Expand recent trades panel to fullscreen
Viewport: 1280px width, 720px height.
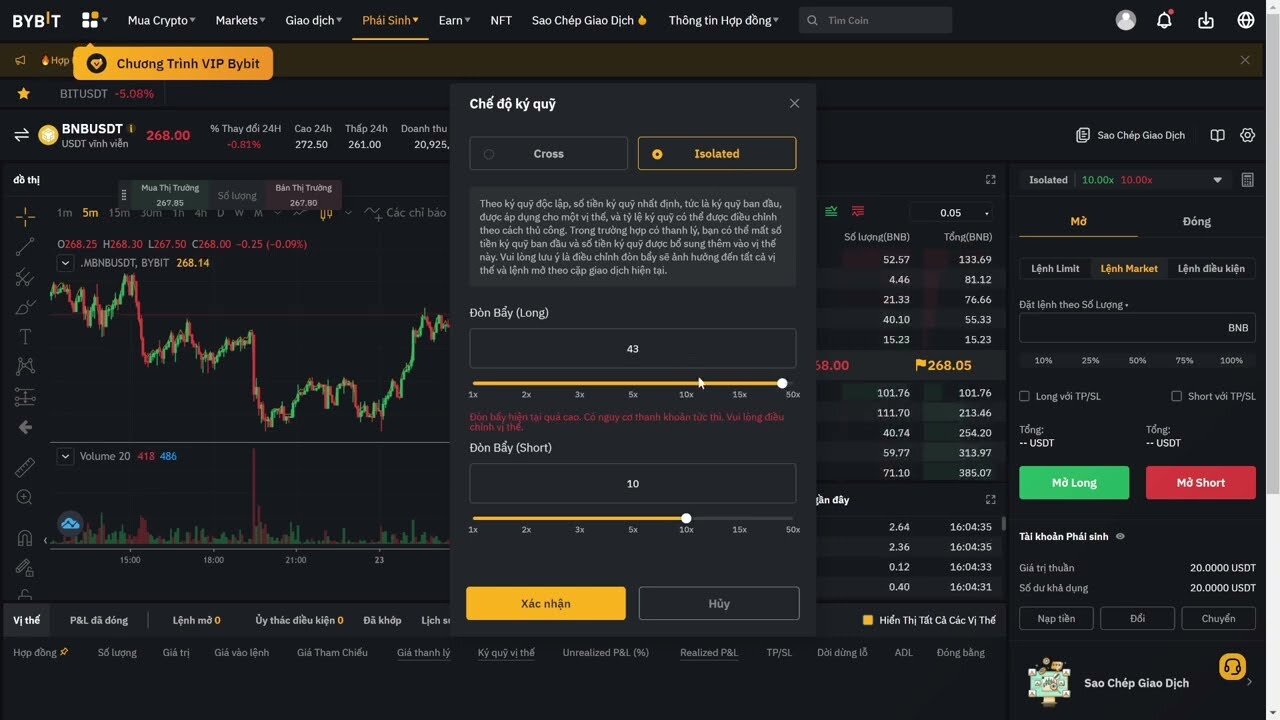(991, 499)
